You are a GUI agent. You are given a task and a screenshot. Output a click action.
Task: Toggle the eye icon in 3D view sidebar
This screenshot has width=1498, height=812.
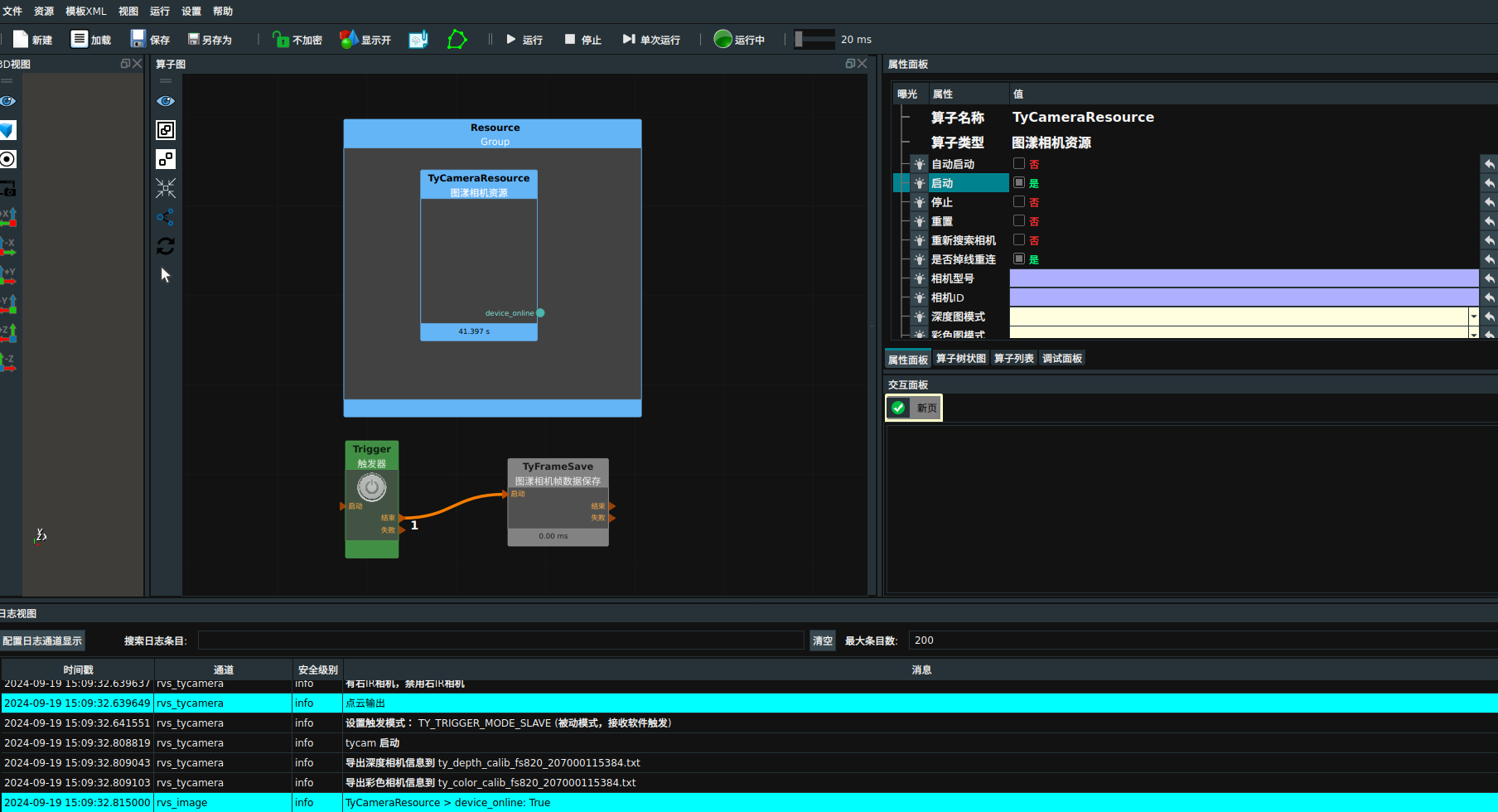8,101
